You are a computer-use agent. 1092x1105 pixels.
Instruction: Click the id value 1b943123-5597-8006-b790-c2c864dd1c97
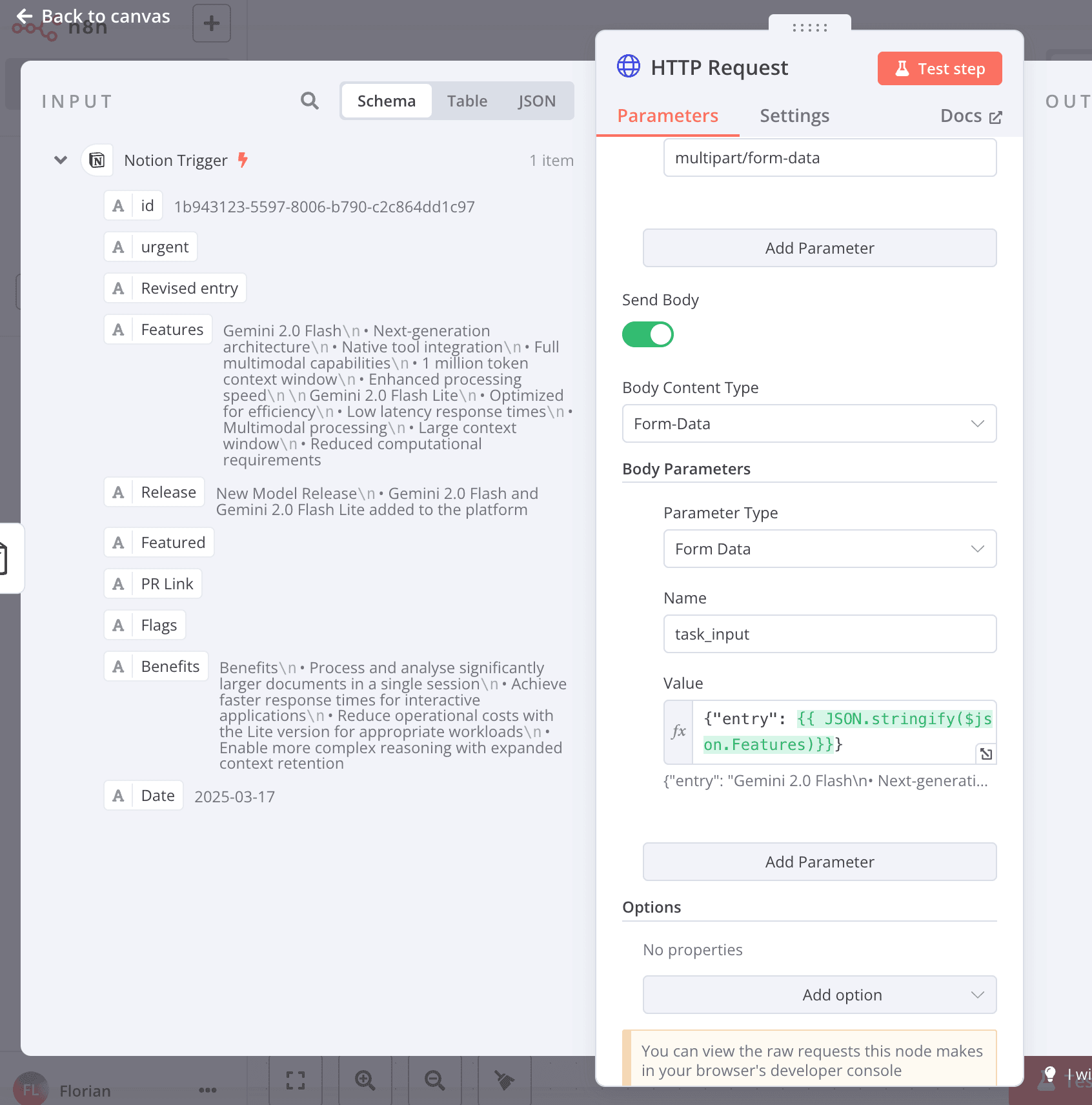coord(325,207)
